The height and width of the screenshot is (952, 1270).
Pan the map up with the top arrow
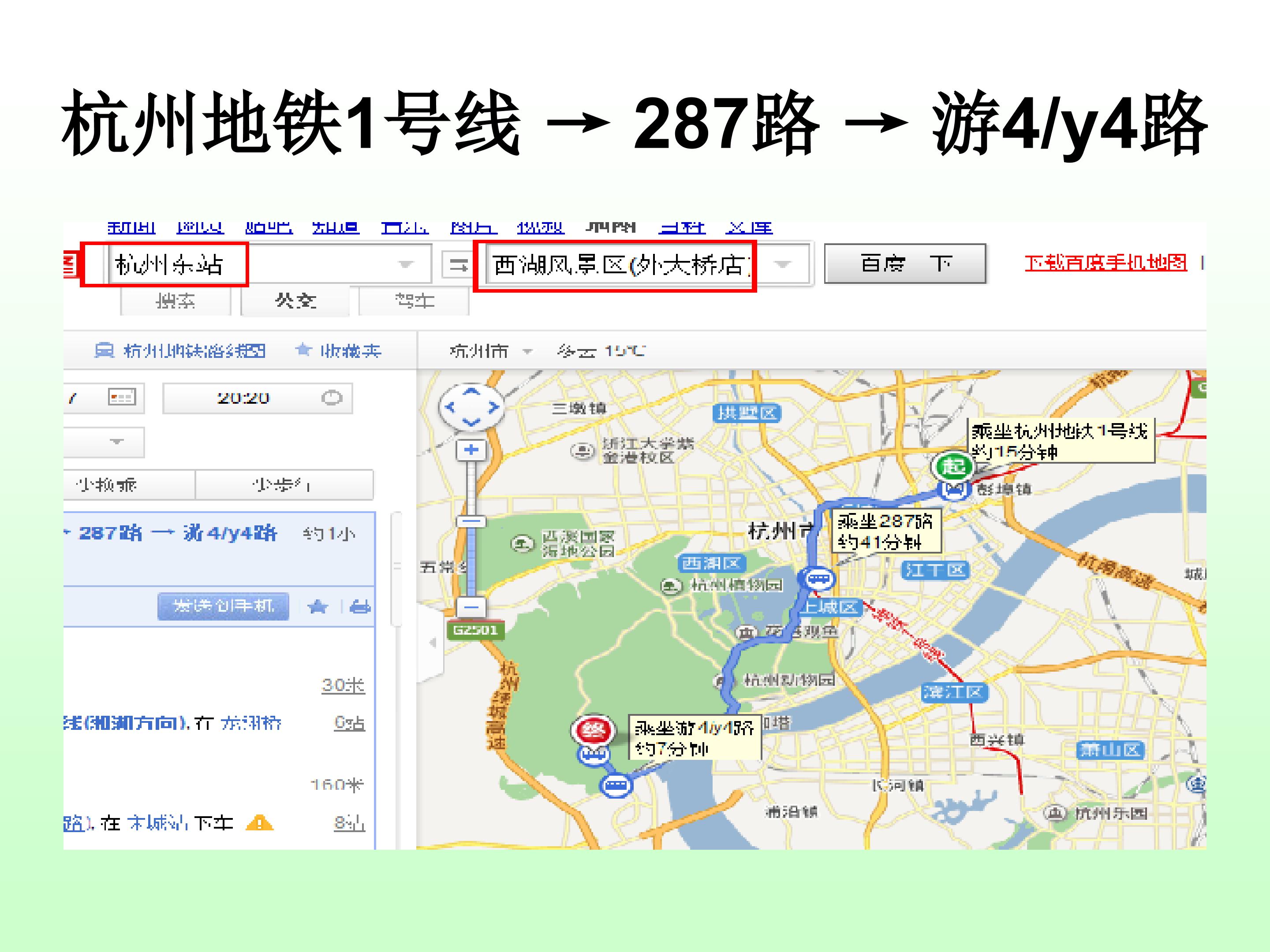click(471, 391)
